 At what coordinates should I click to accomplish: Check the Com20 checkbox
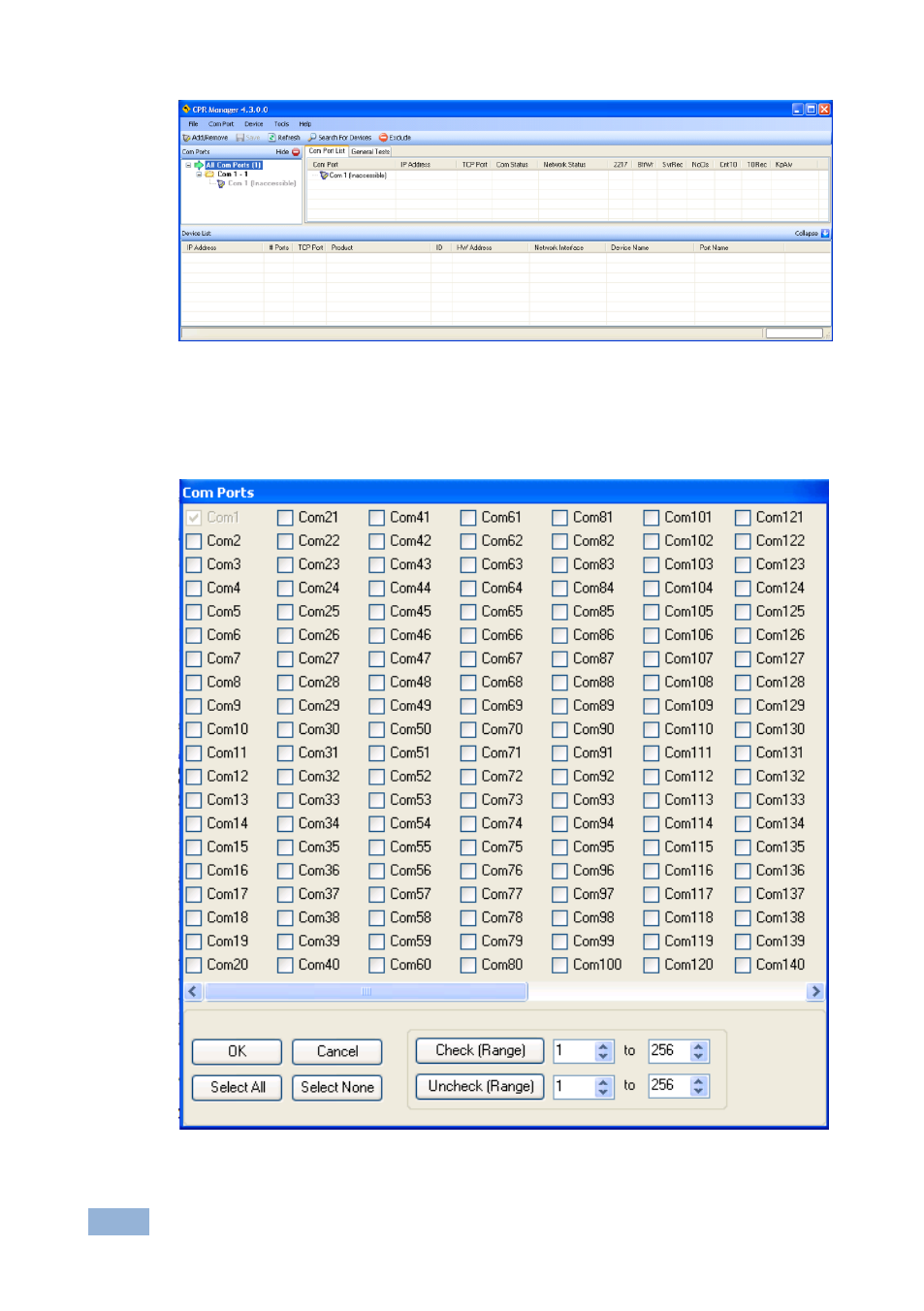tap(194, 965)
